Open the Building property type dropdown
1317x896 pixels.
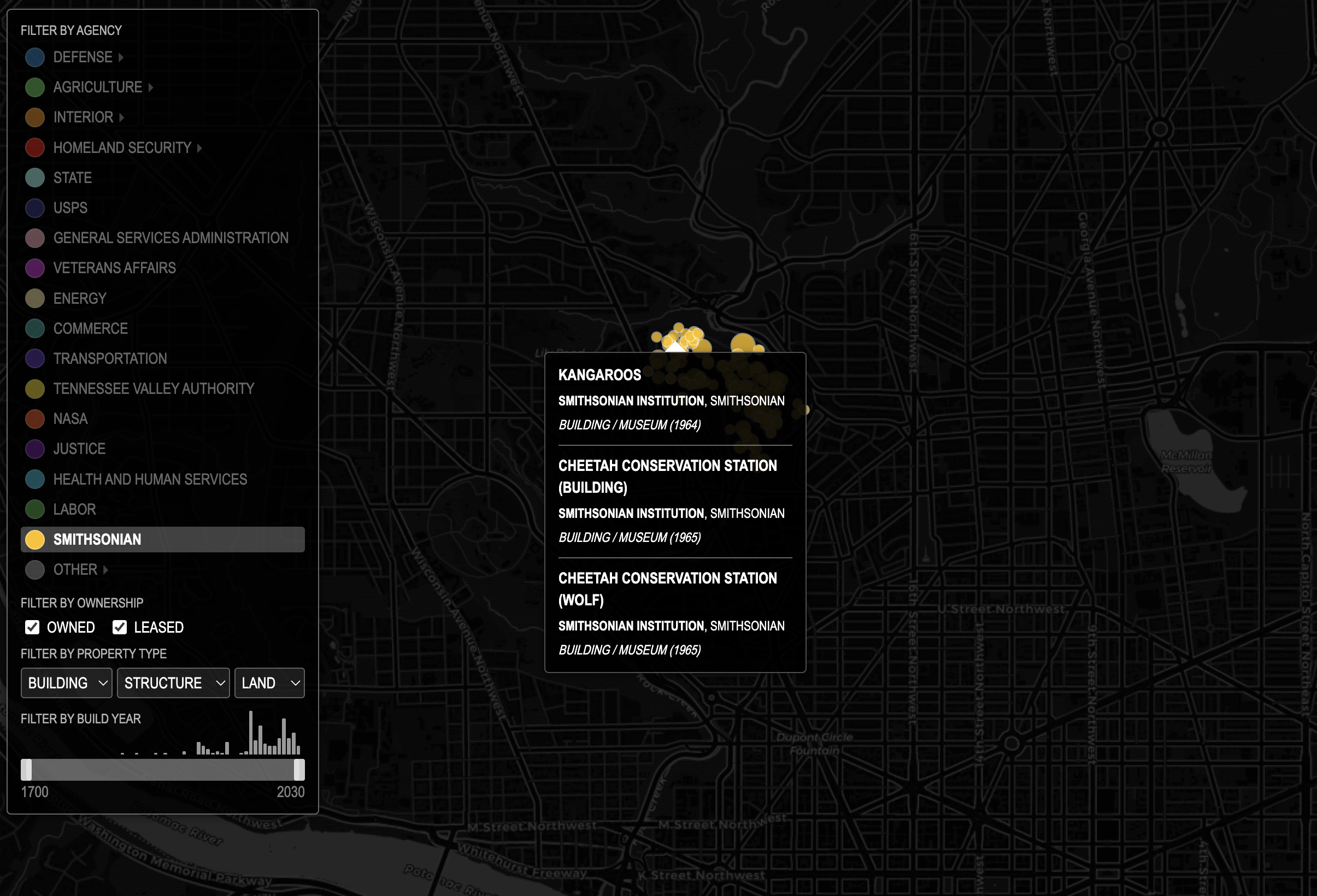coord(67,683)
